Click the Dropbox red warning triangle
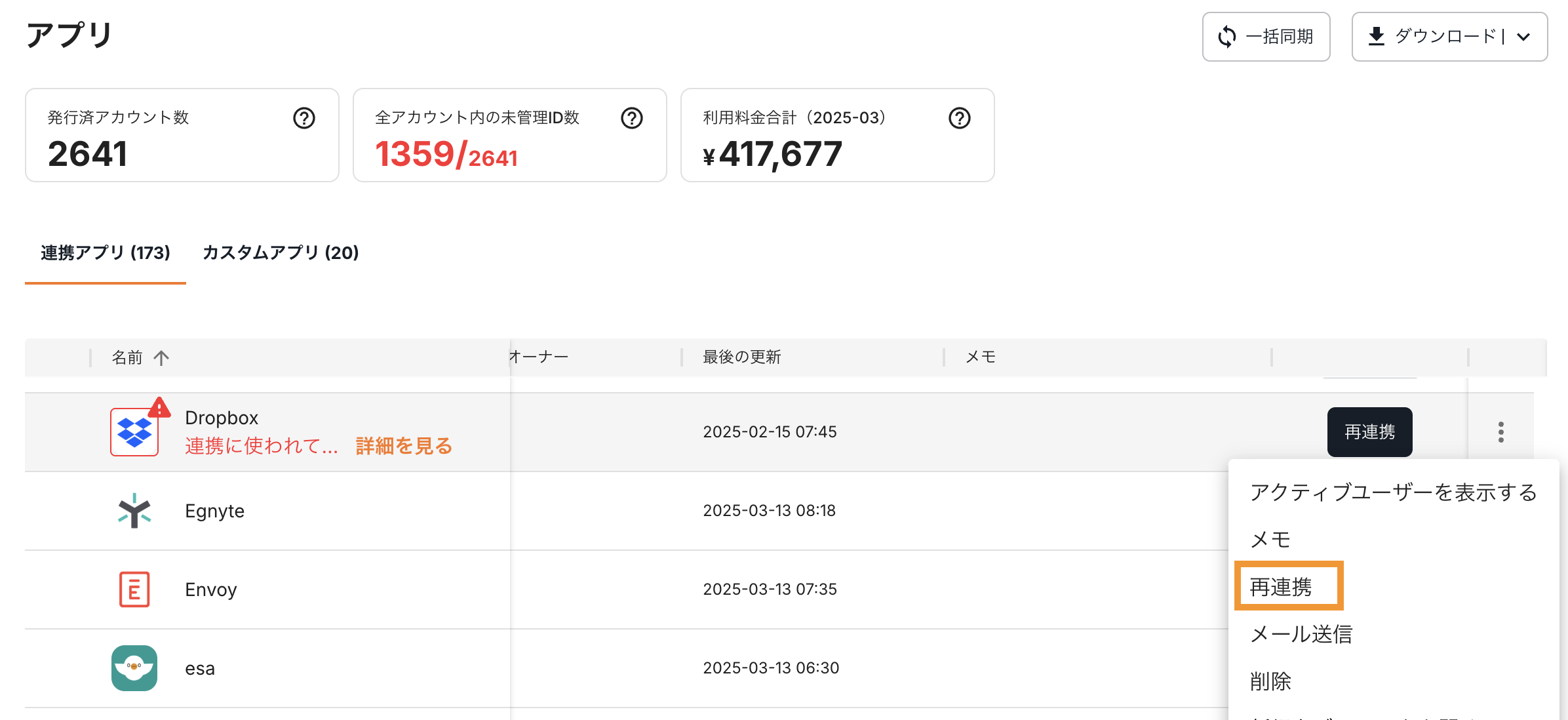 point(159,408)
